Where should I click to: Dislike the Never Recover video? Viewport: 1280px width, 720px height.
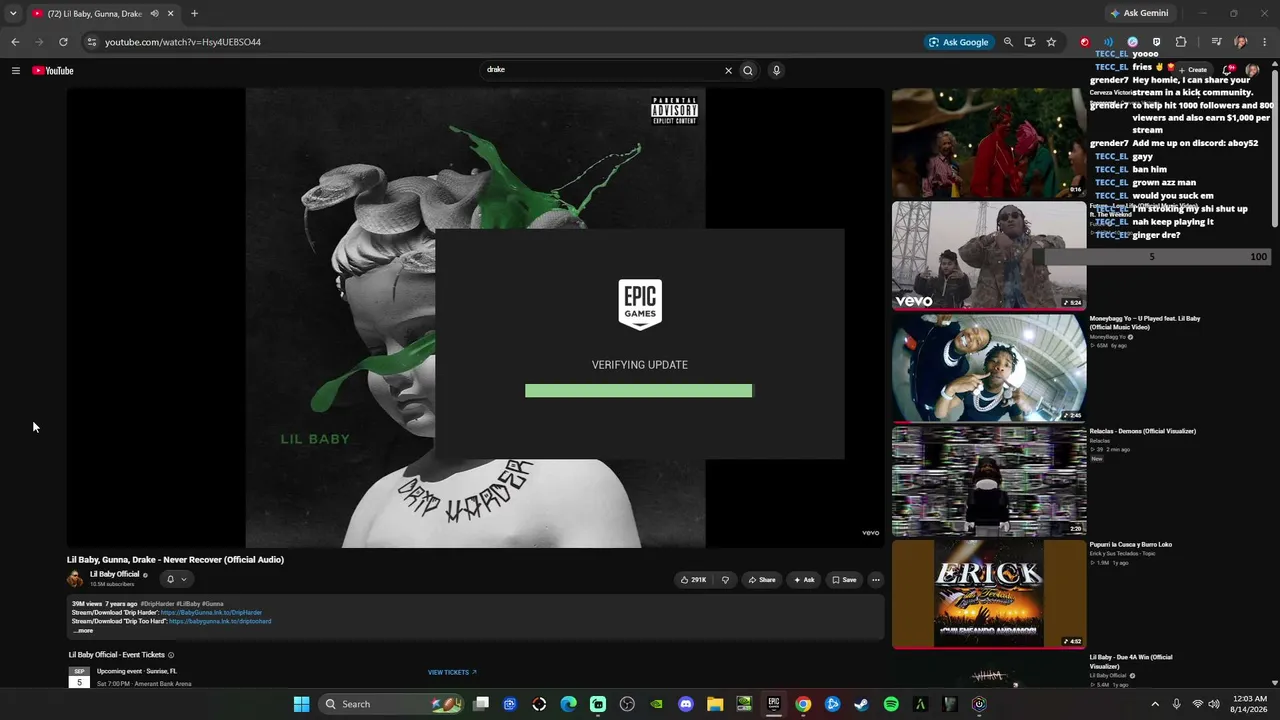725,580
